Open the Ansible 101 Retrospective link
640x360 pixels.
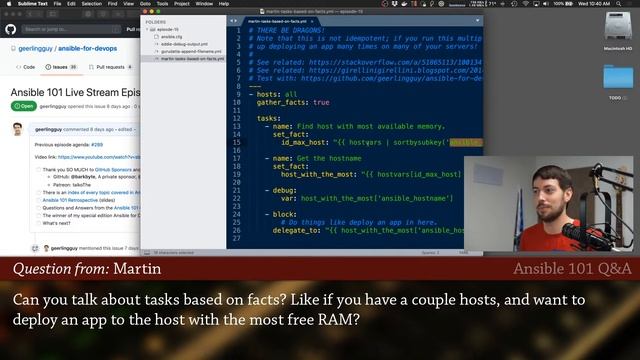pyautogui.click(x=70, y=200)
